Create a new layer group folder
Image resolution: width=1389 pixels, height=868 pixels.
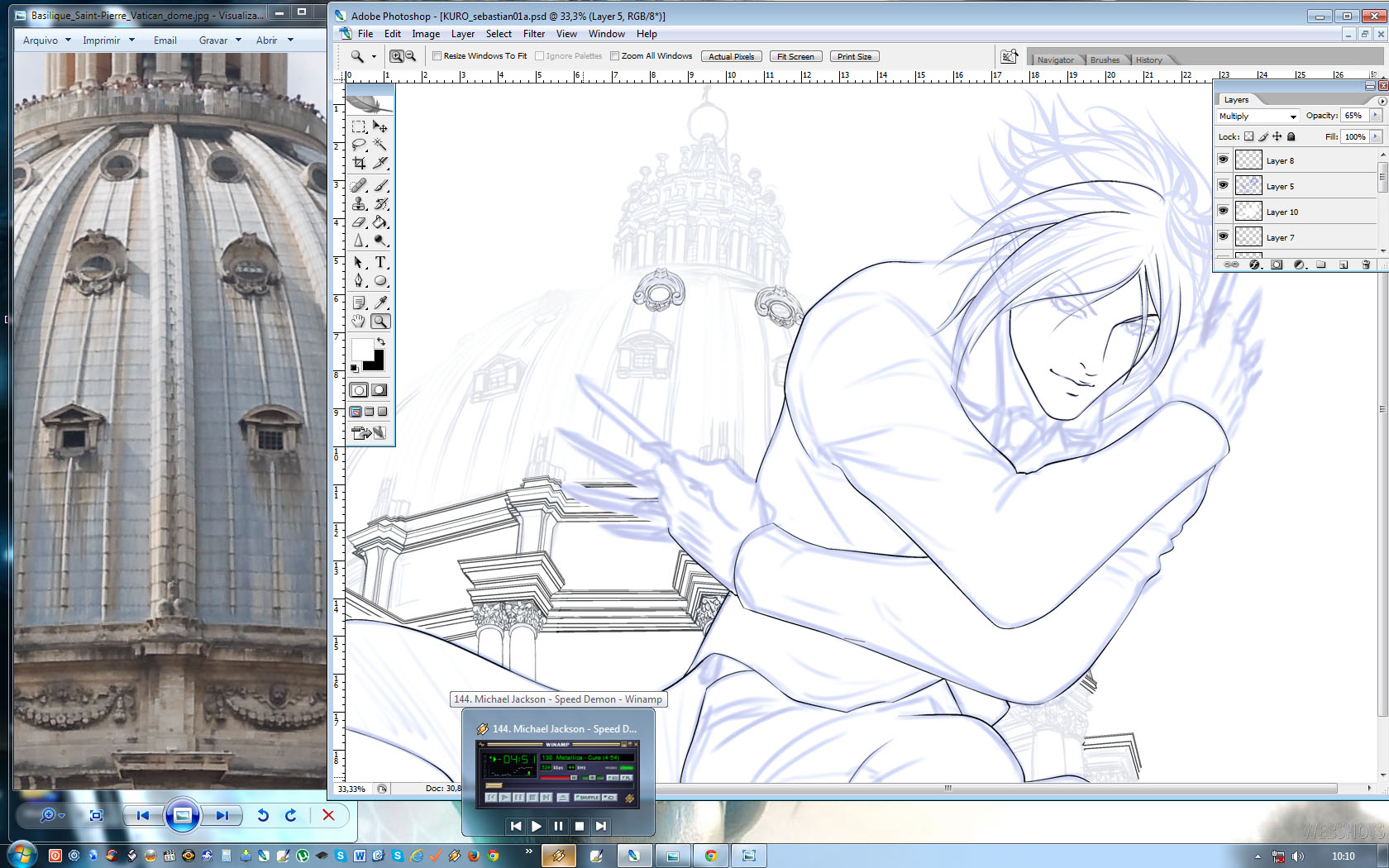click(1321, 265)
